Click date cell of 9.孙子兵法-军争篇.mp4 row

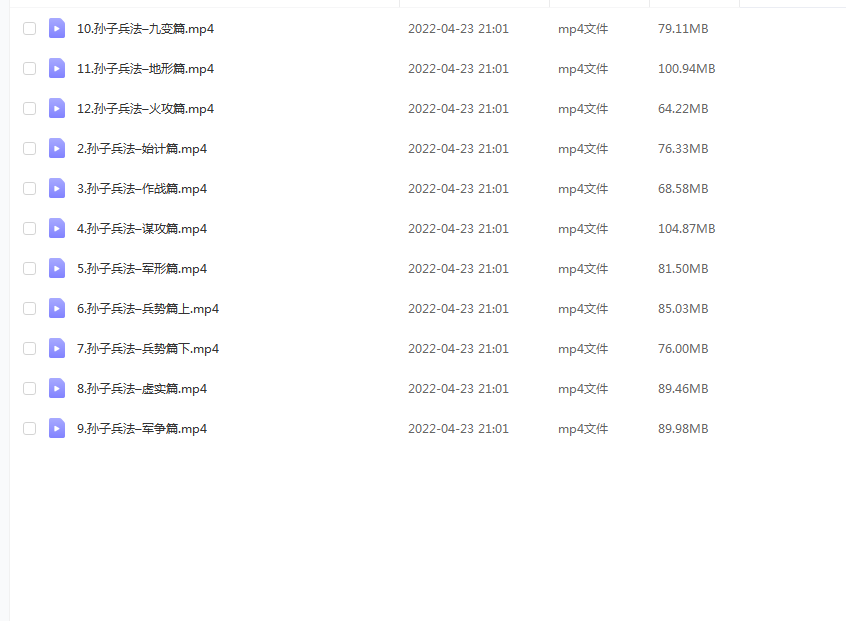pyautogui.click(x=458, y=428)
